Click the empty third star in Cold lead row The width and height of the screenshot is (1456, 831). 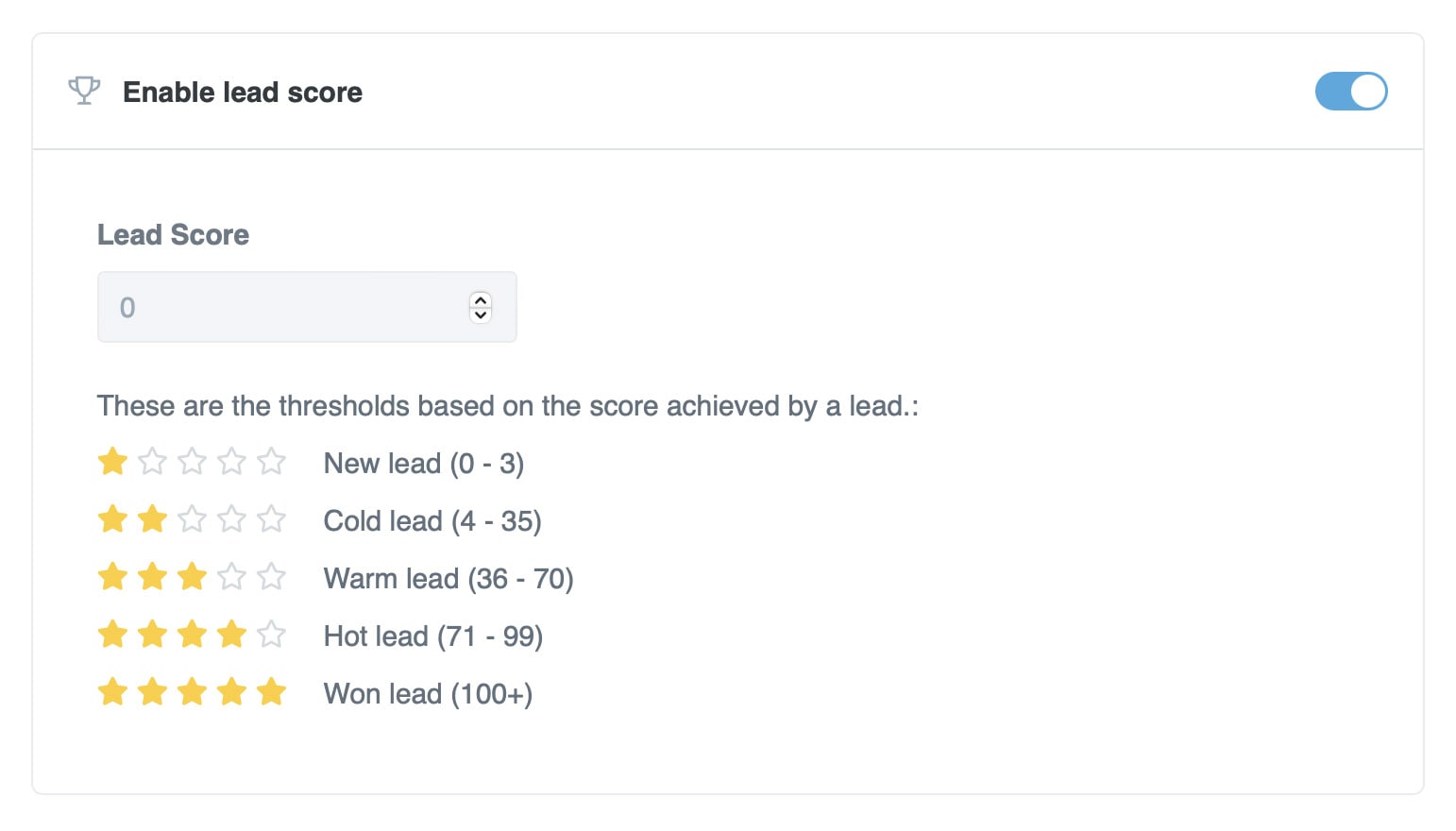(192, 519)
